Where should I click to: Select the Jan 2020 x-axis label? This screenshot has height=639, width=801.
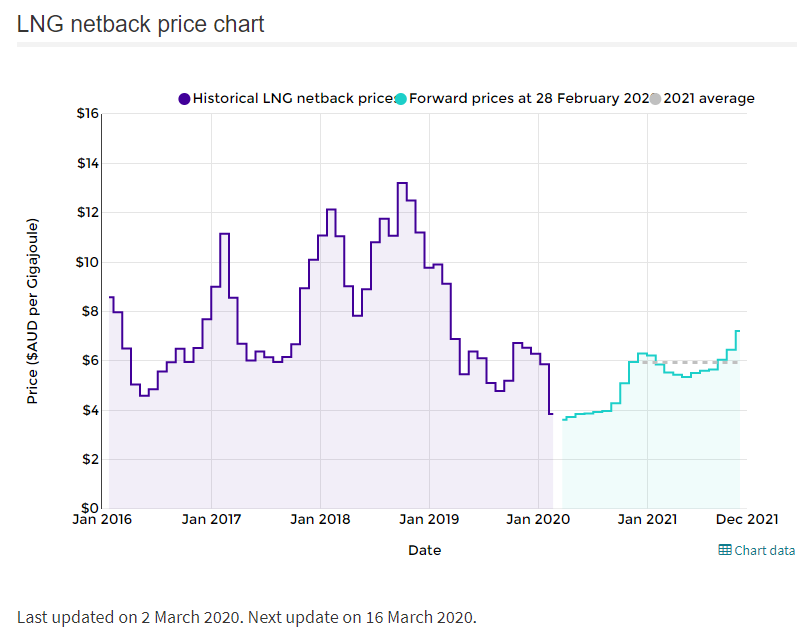(x=538, y=519)
